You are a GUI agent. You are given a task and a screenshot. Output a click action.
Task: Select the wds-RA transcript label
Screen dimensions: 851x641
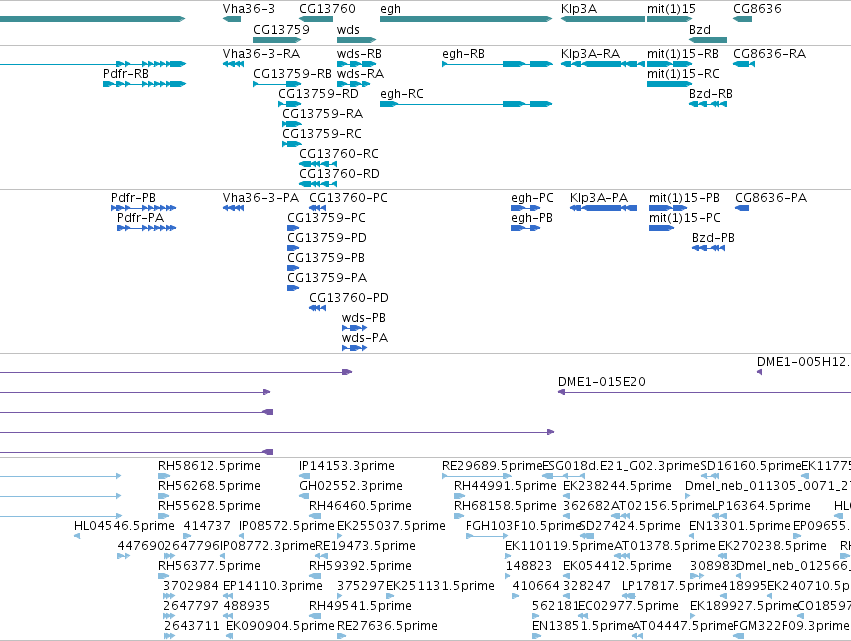pos(360,73)
